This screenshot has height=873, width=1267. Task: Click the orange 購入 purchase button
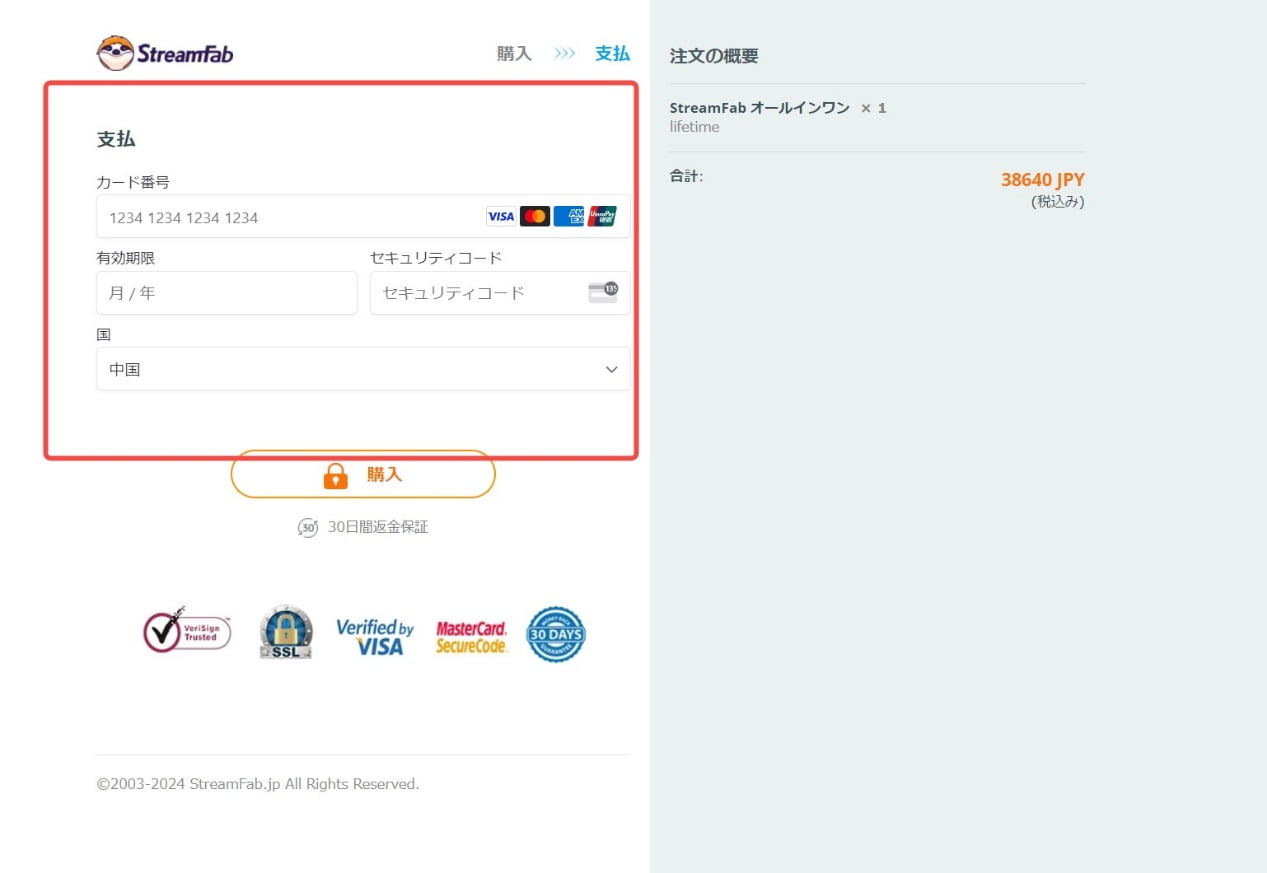(x=363, y=474)
